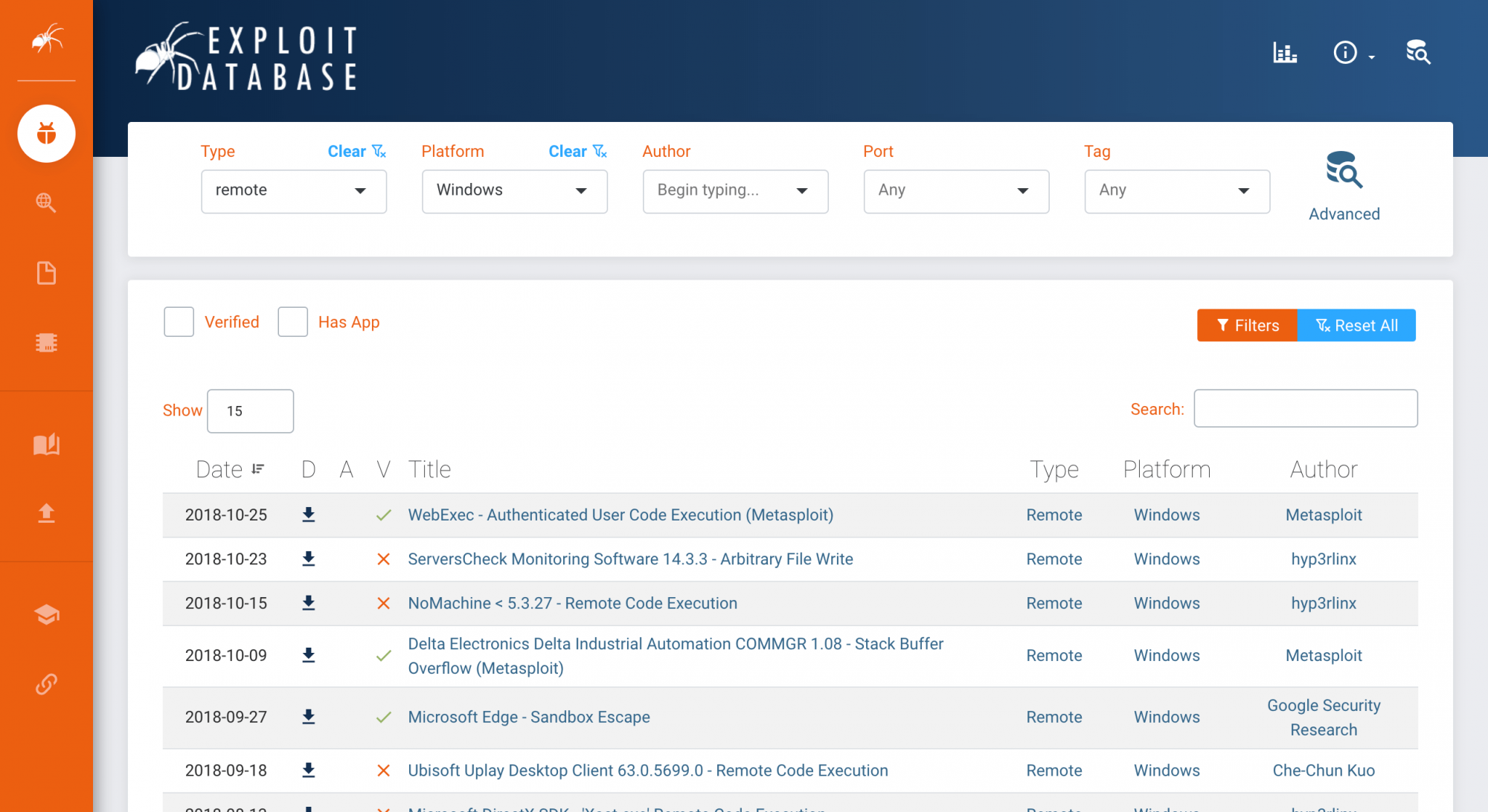Open the search icon in the sidebar

(46, 203)
